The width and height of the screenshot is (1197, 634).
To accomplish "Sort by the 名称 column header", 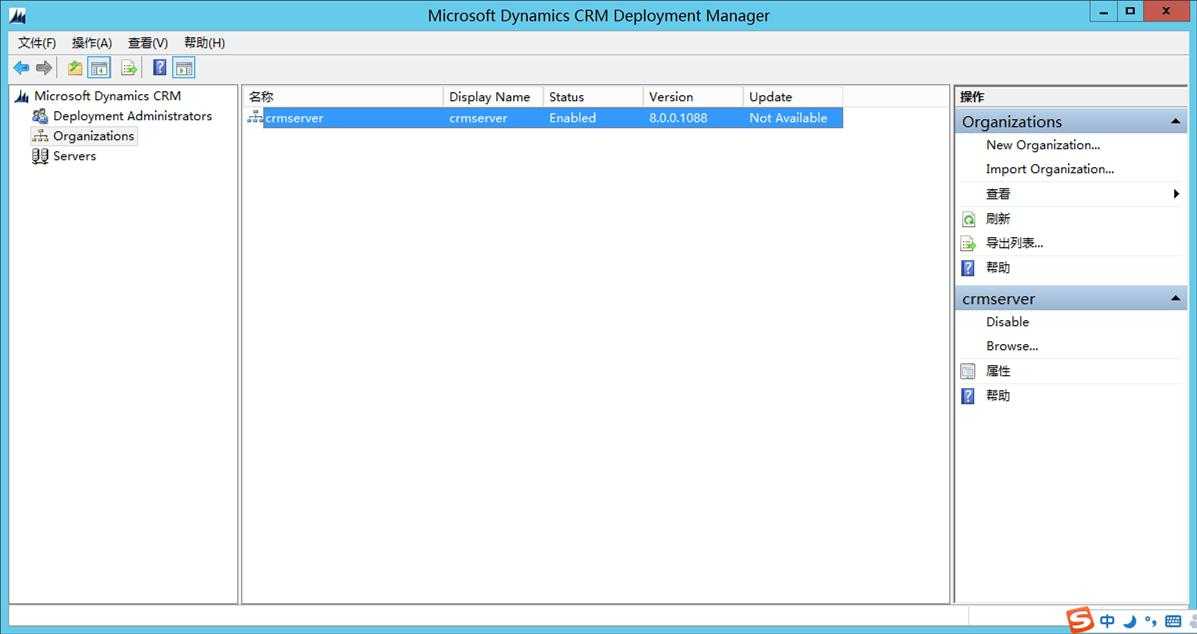I will [343, 97].
